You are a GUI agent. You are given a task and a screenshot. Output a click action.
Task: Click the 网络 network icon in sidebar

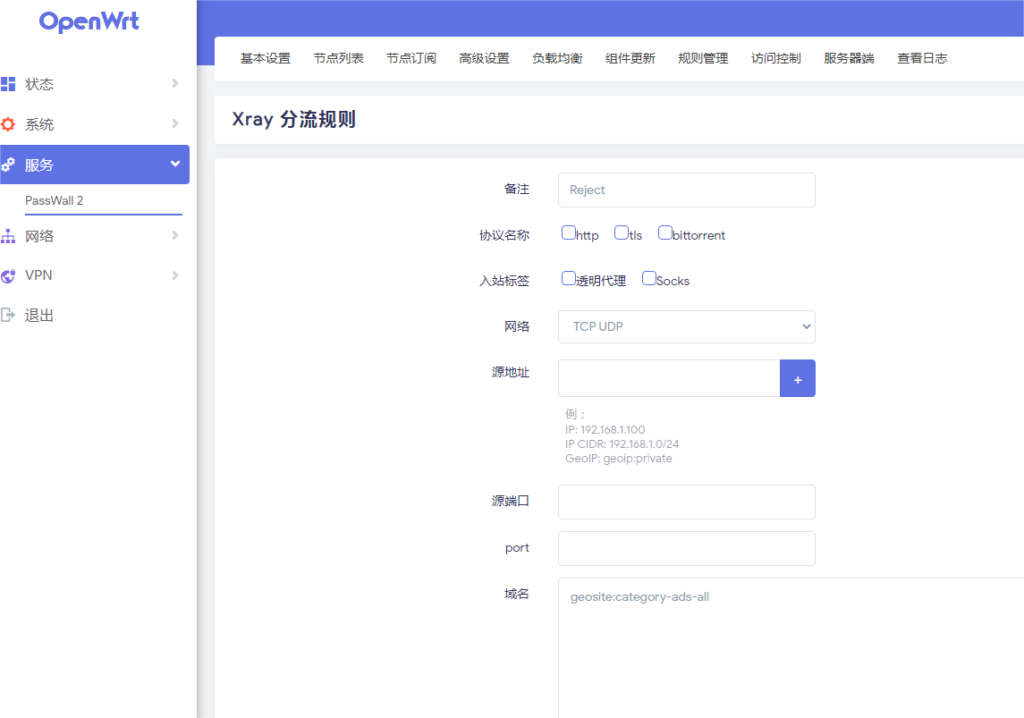tap(8, 236)
